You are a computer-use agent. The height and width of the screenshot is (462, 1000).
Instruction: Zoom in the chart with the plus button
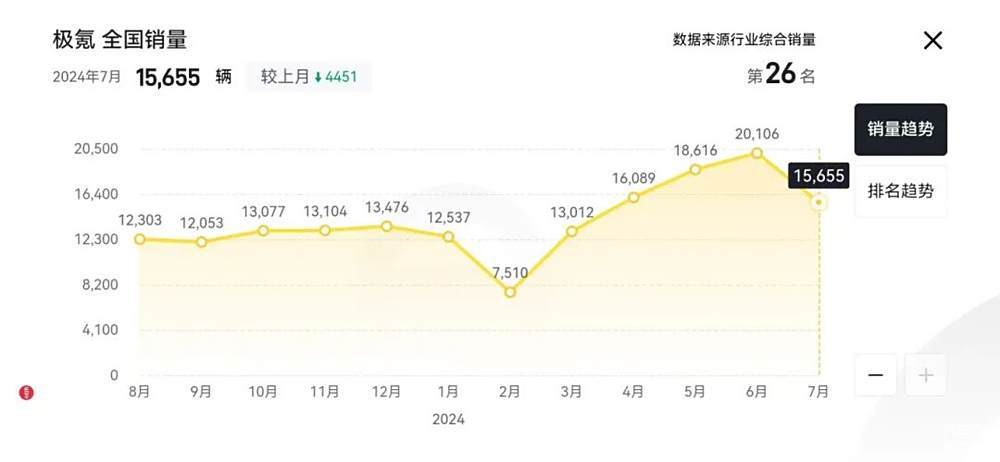click(x=925, y=375)
